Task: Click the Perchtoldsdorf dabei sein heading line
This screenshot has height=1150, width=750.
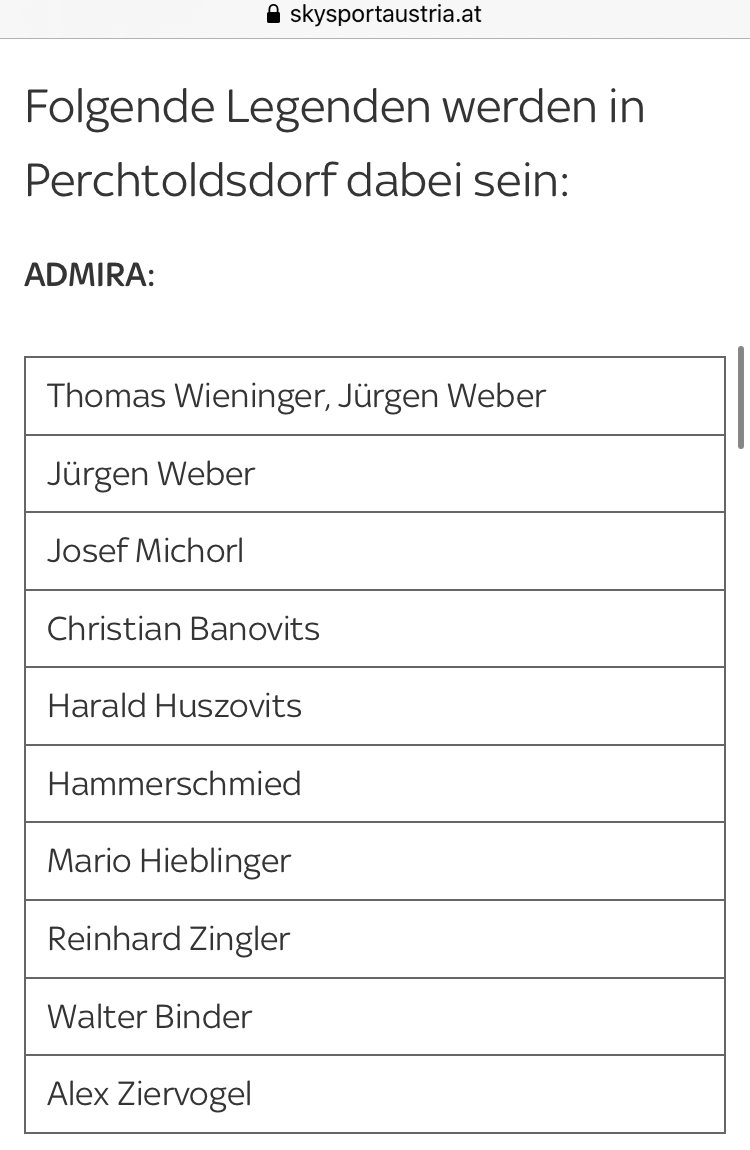Action: coord(297,180)
